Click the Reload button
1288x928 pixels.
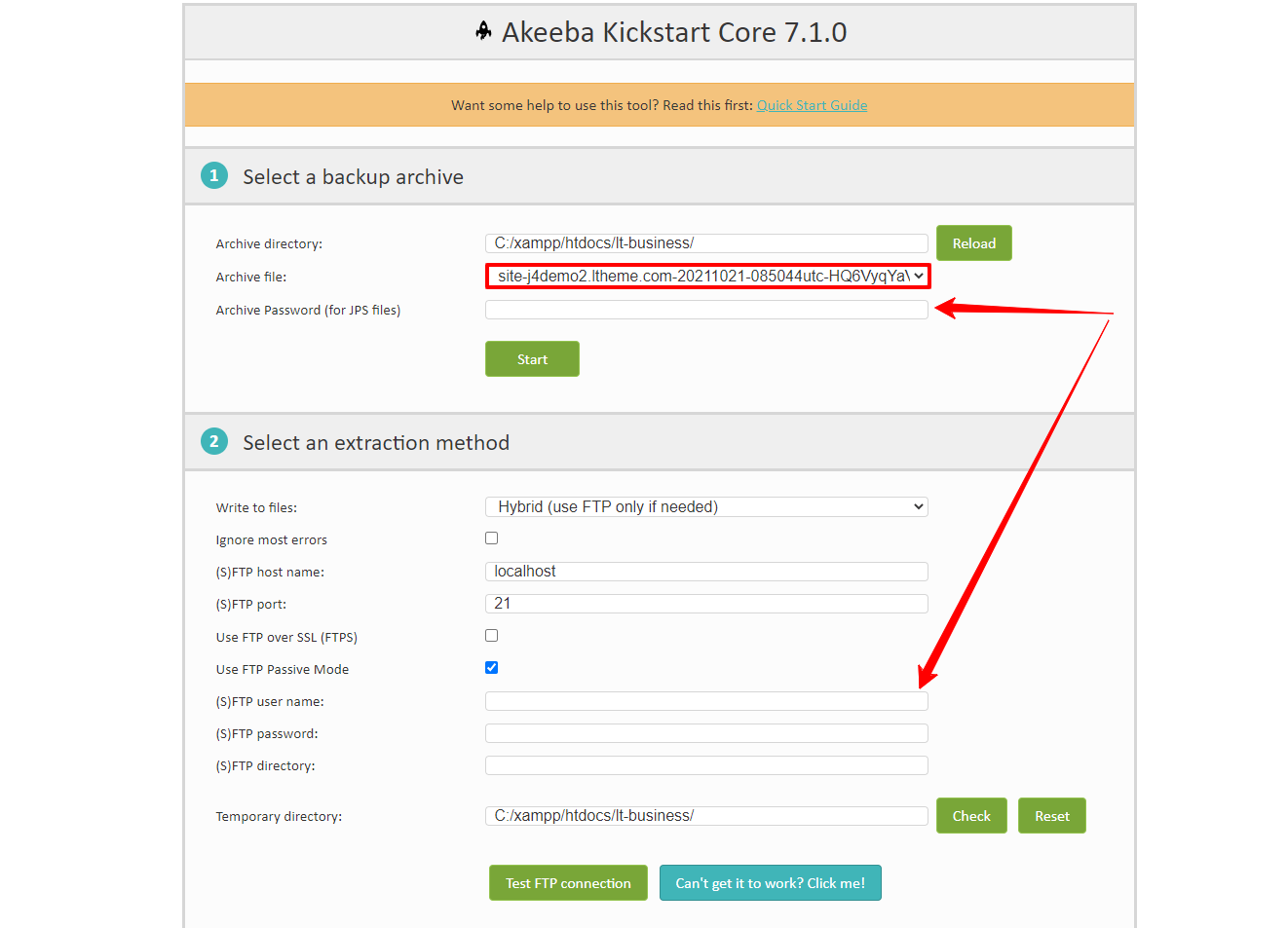point(974,243)
